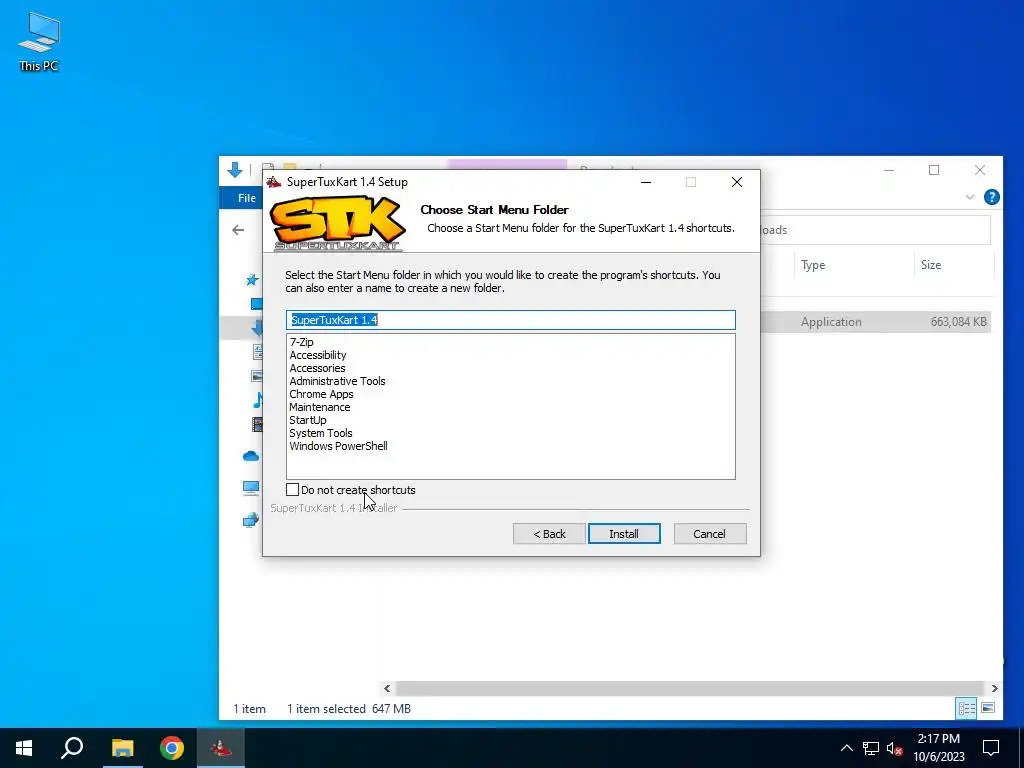Viewport: 1024px width, 768px height.
Task: Open This PC in Explorer sidebar
Action: (x=251, y=488)
